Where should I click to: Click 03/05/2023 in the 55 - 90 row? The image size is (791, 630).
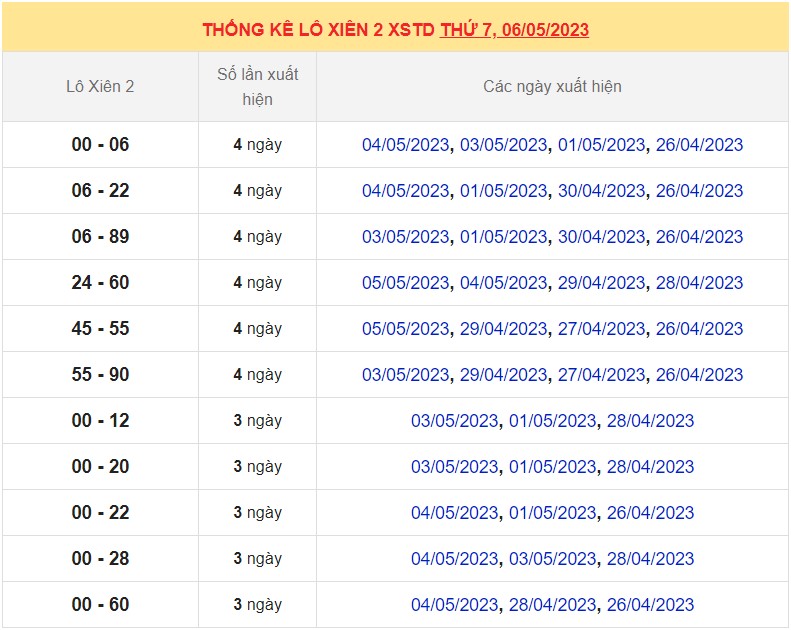(405, 375)
